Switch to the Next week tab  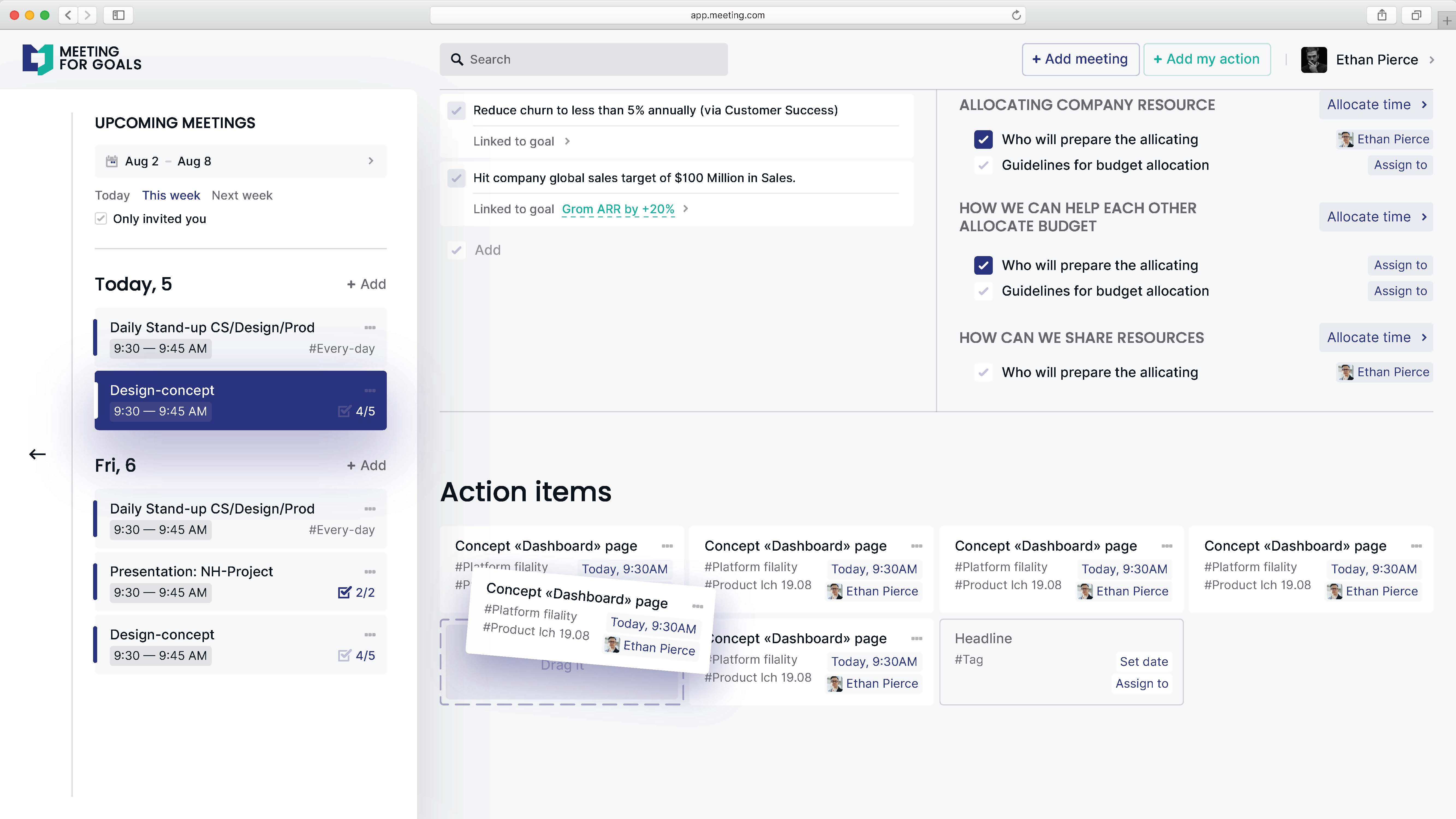242,195
